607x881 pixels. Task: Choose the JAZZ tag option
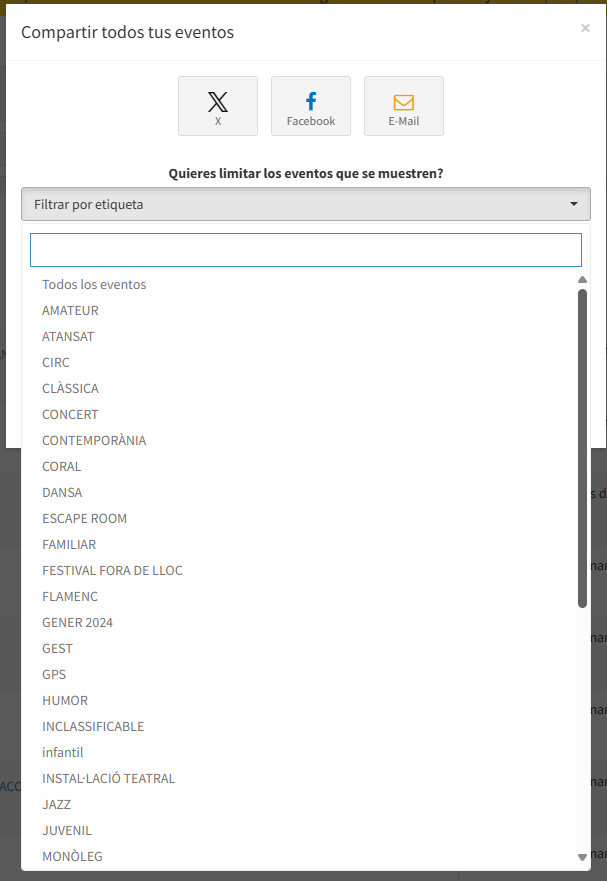[56, 805]
